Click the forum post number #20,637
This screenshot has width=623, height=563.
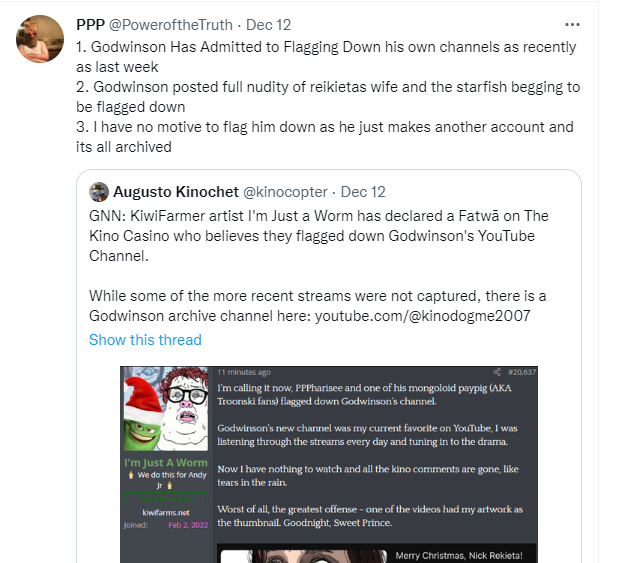(522, 372)
